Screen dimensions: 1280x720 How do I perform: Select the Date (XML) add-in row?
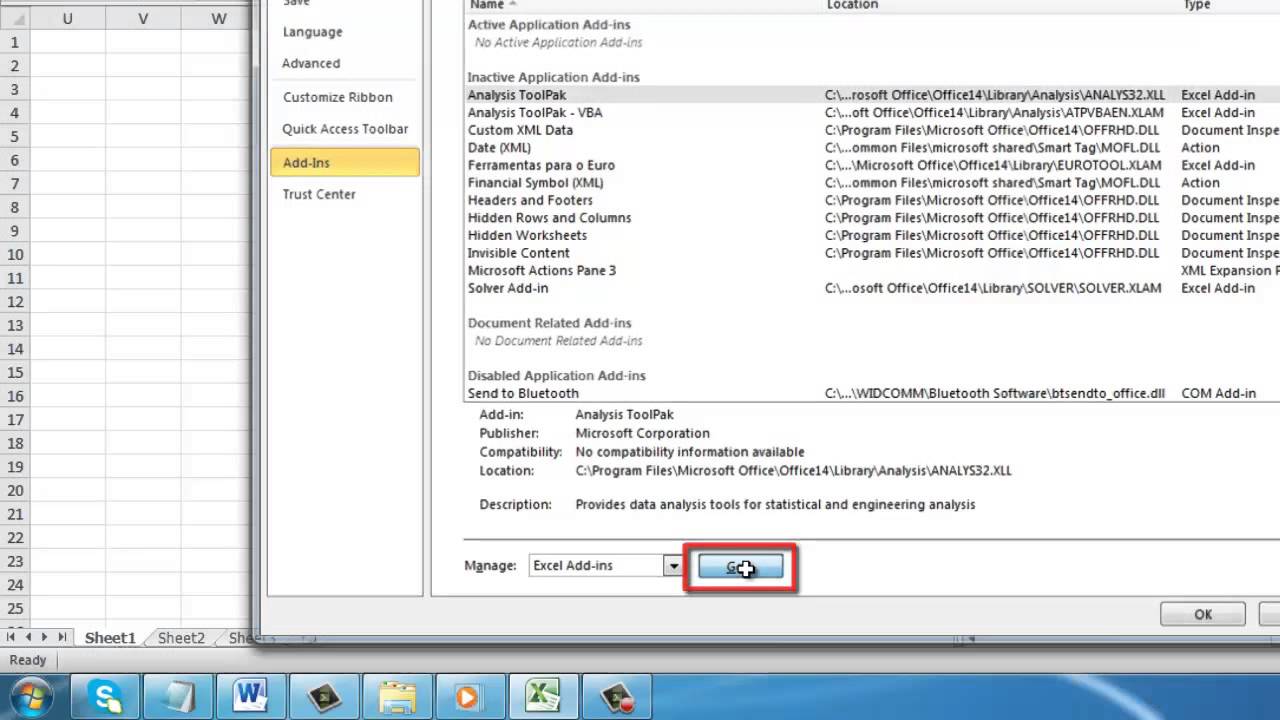[872, 148]
